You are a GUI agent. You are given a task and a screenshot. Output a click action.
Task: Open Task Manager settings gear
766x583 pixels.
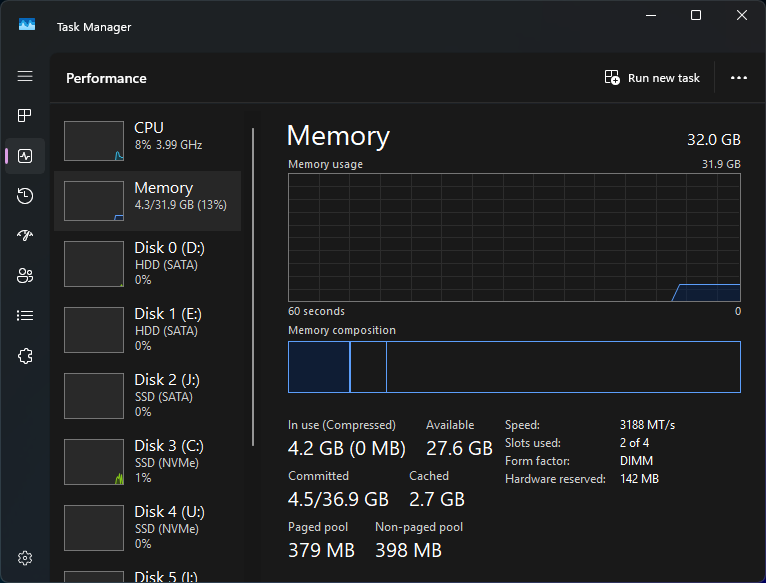25,557
